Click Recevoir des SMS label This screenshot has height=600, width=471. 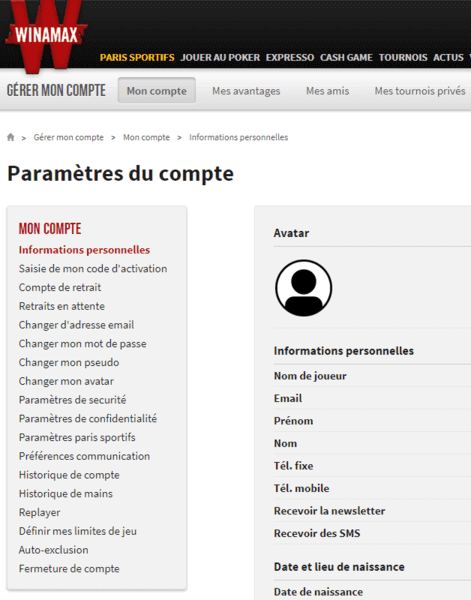(317, 533)
